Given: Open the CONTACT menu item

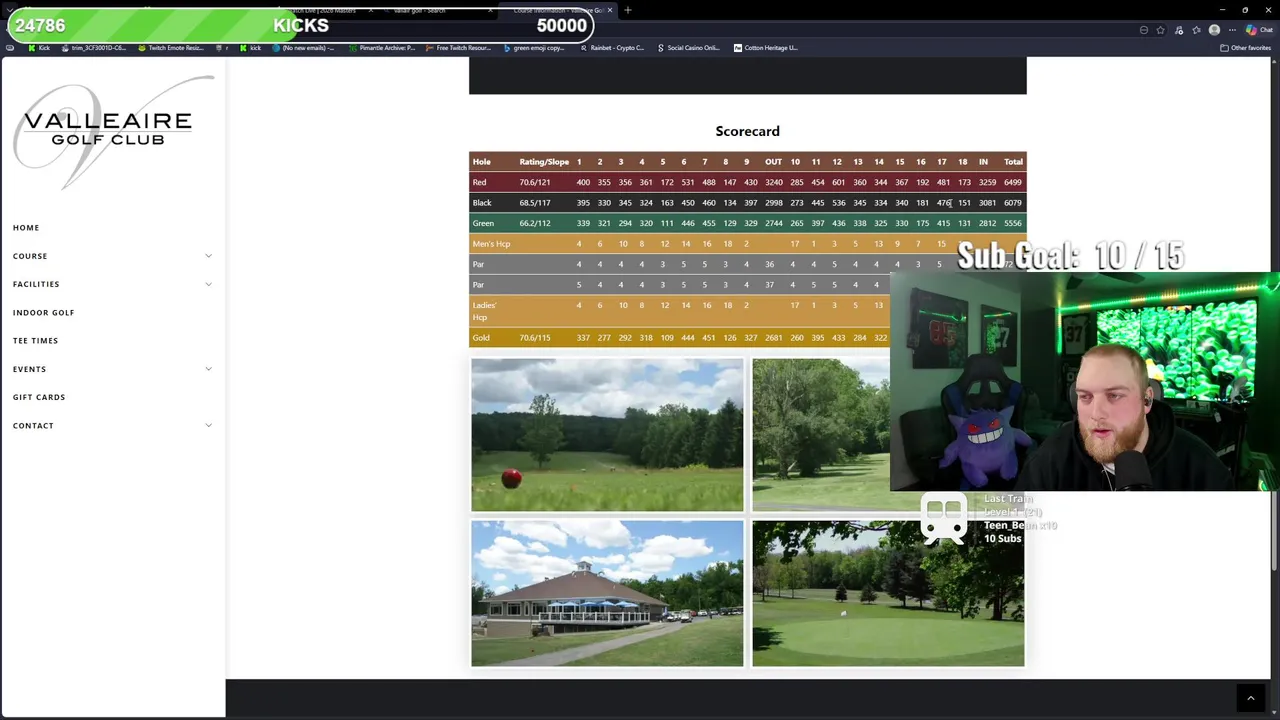Looking at the screenshot, I should [x=33, y=425].
